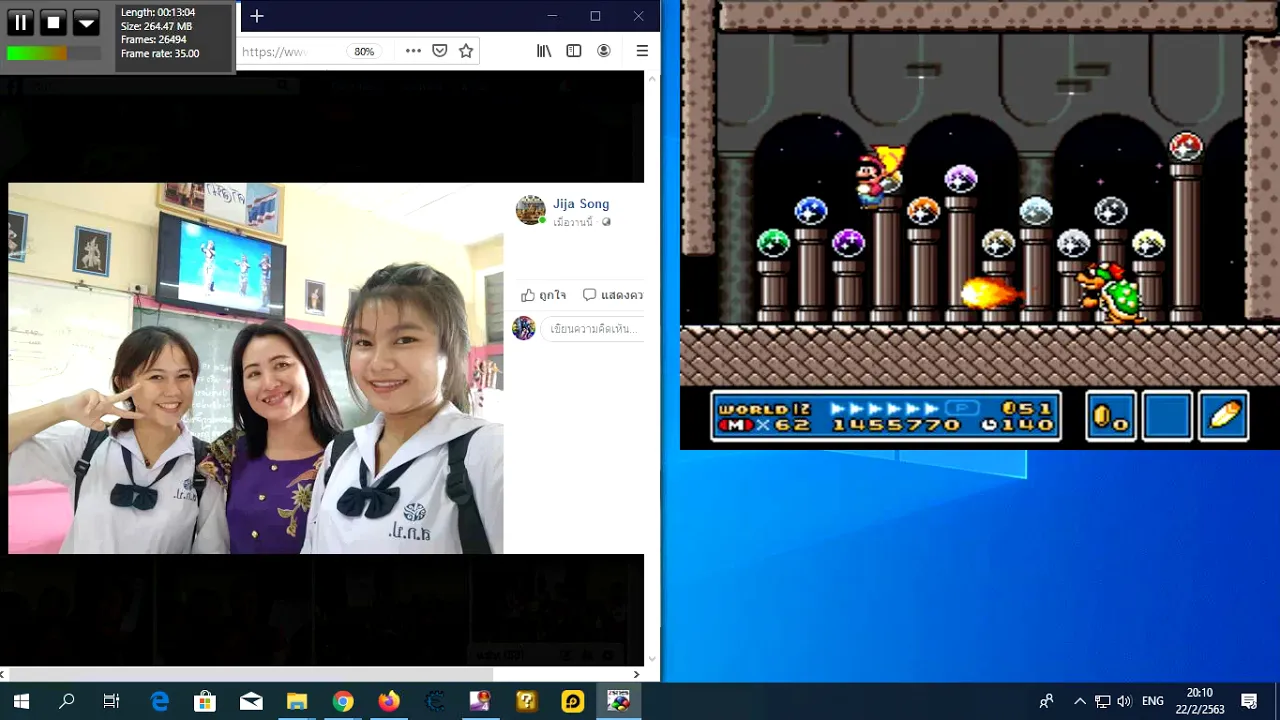
Task: Click the post privacy icon by the timestamp
Action: click(606, 222)
